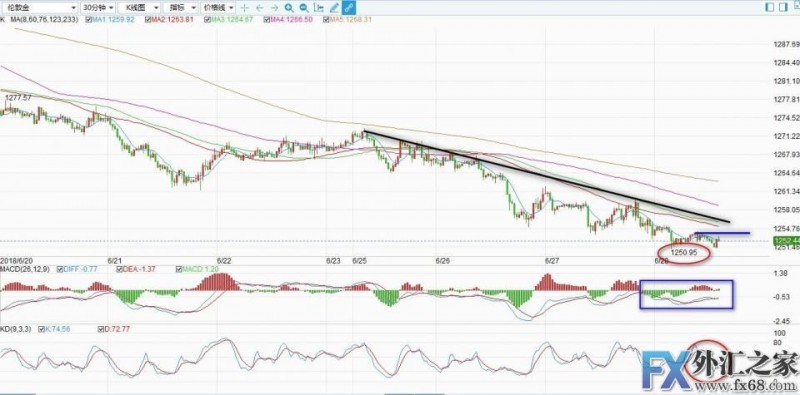
Task: Click the MA(8,60,76,123,233) parameters label
Action: coord(45,19)
